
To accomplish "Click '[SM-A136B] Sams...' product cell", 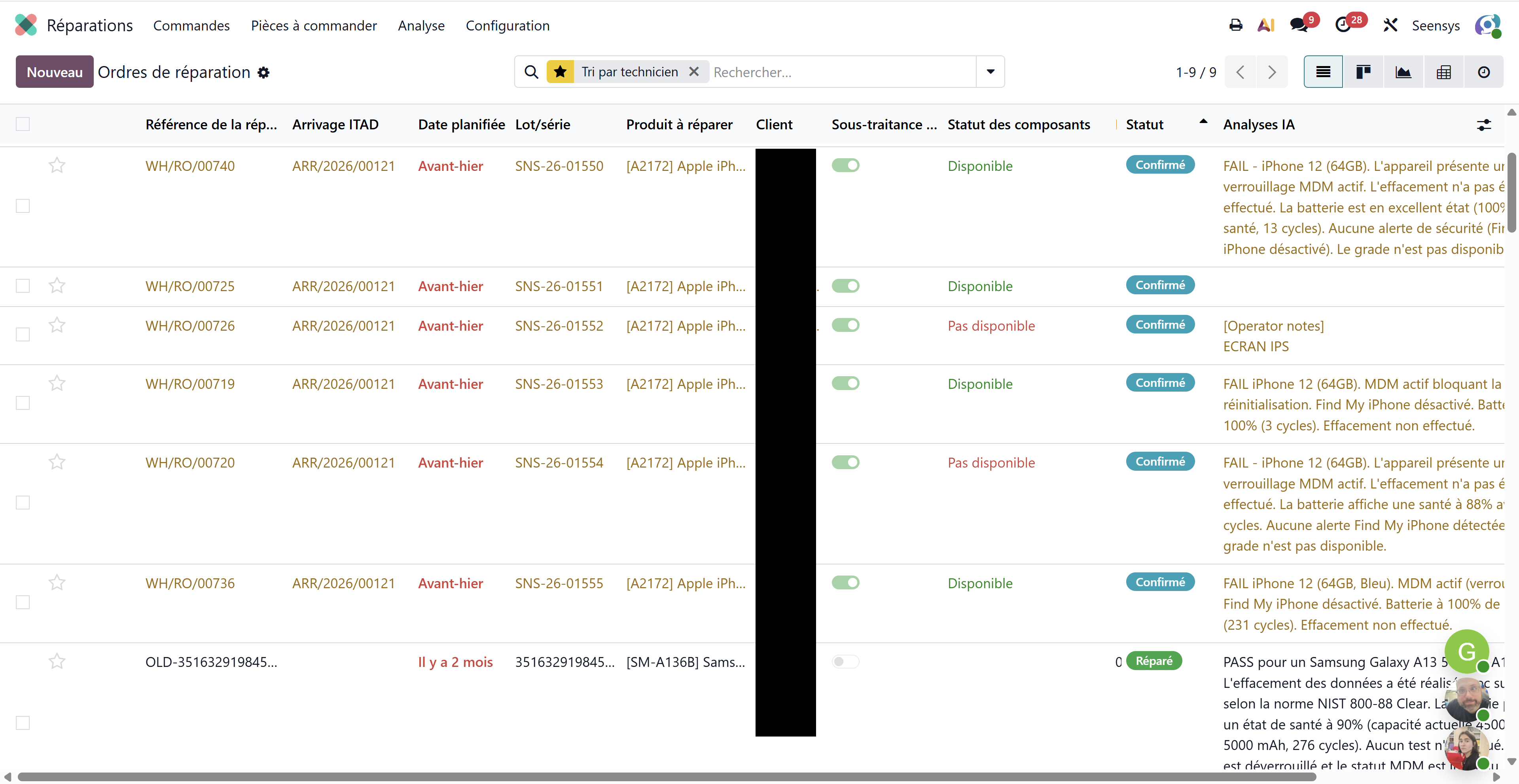I will pos(686,662).
